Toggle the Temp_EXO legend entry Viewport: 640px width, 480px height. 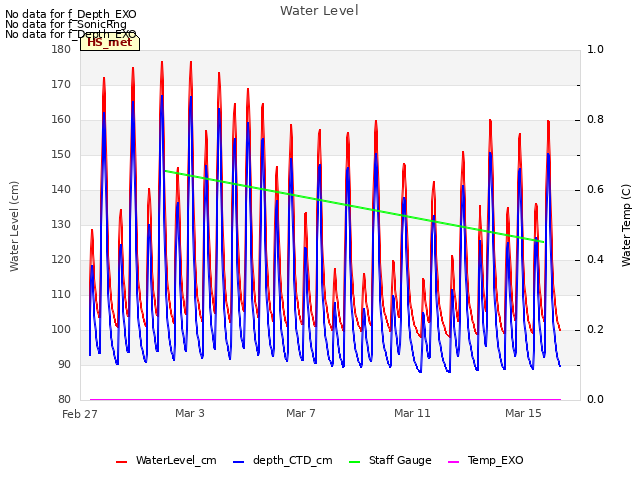[x=486, y=460]
